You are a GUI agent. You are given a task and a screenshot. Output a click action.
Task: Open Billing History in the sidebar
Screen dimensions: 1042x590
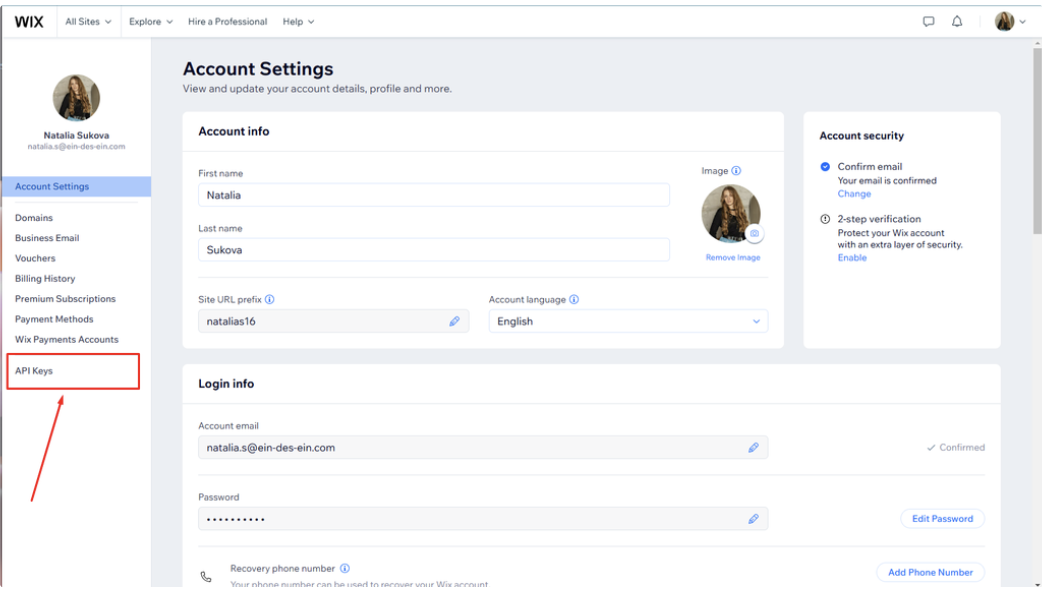(45, 278)
